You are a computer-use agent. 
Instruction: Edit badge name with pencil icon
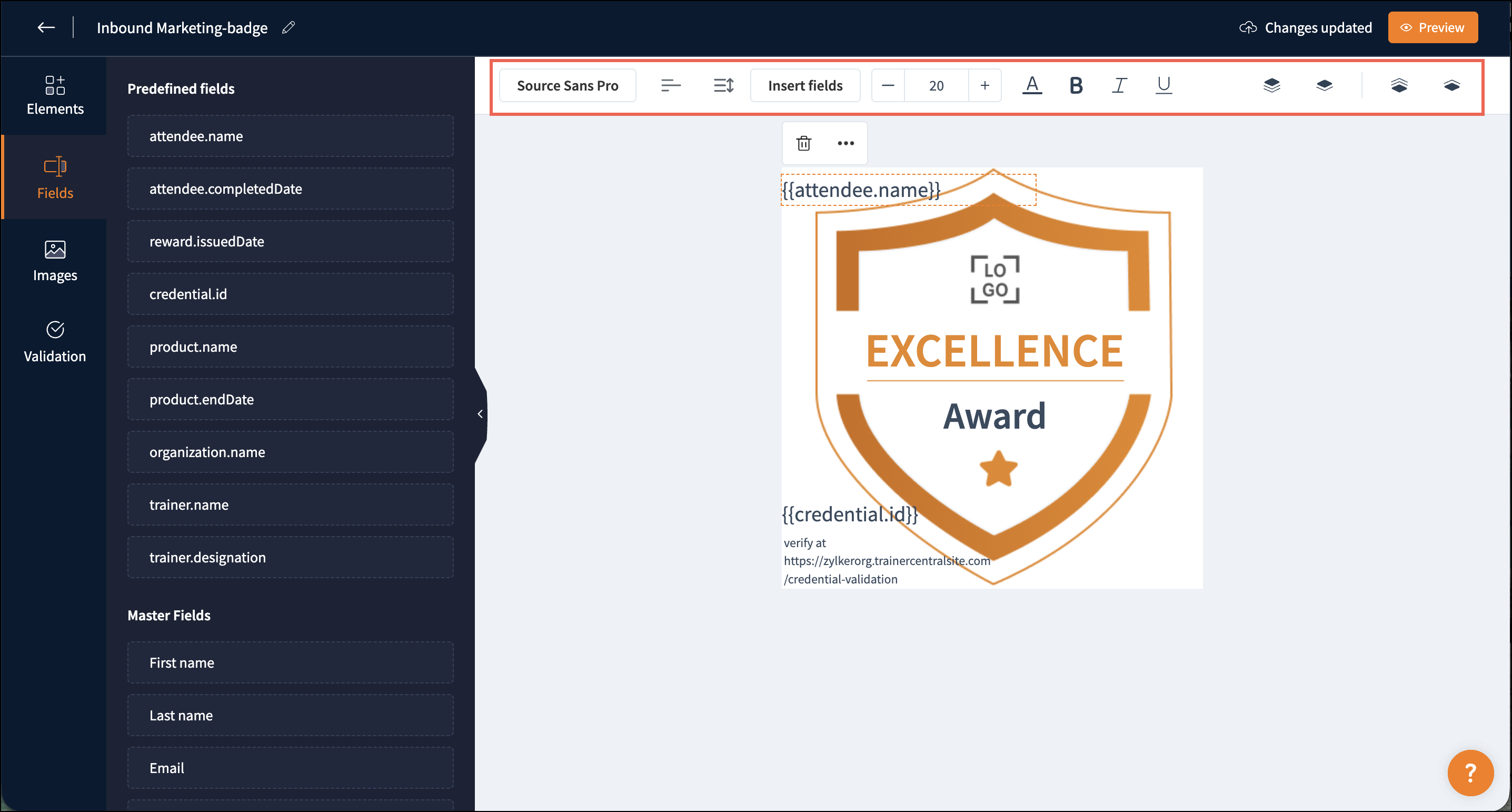tap(288, 27)
